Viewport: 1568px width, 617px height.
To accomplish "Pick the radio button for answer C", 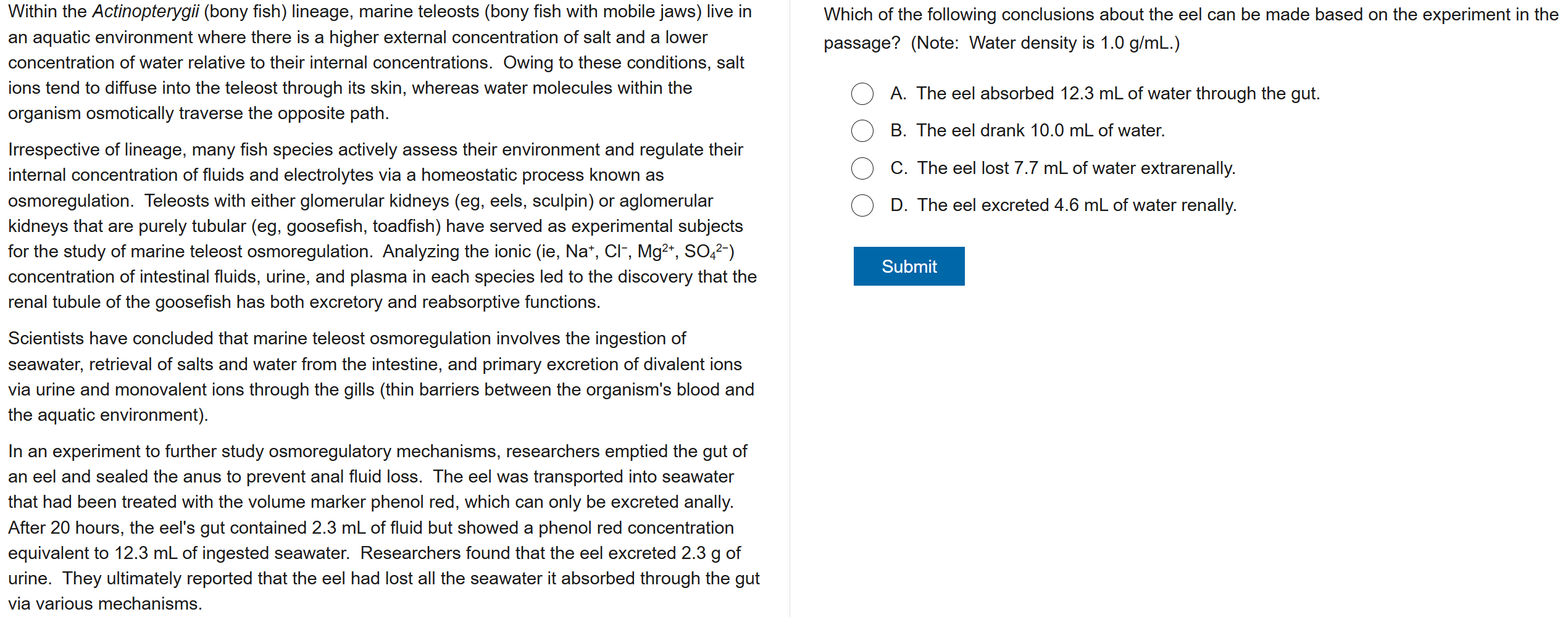I will tap(862, 168).
